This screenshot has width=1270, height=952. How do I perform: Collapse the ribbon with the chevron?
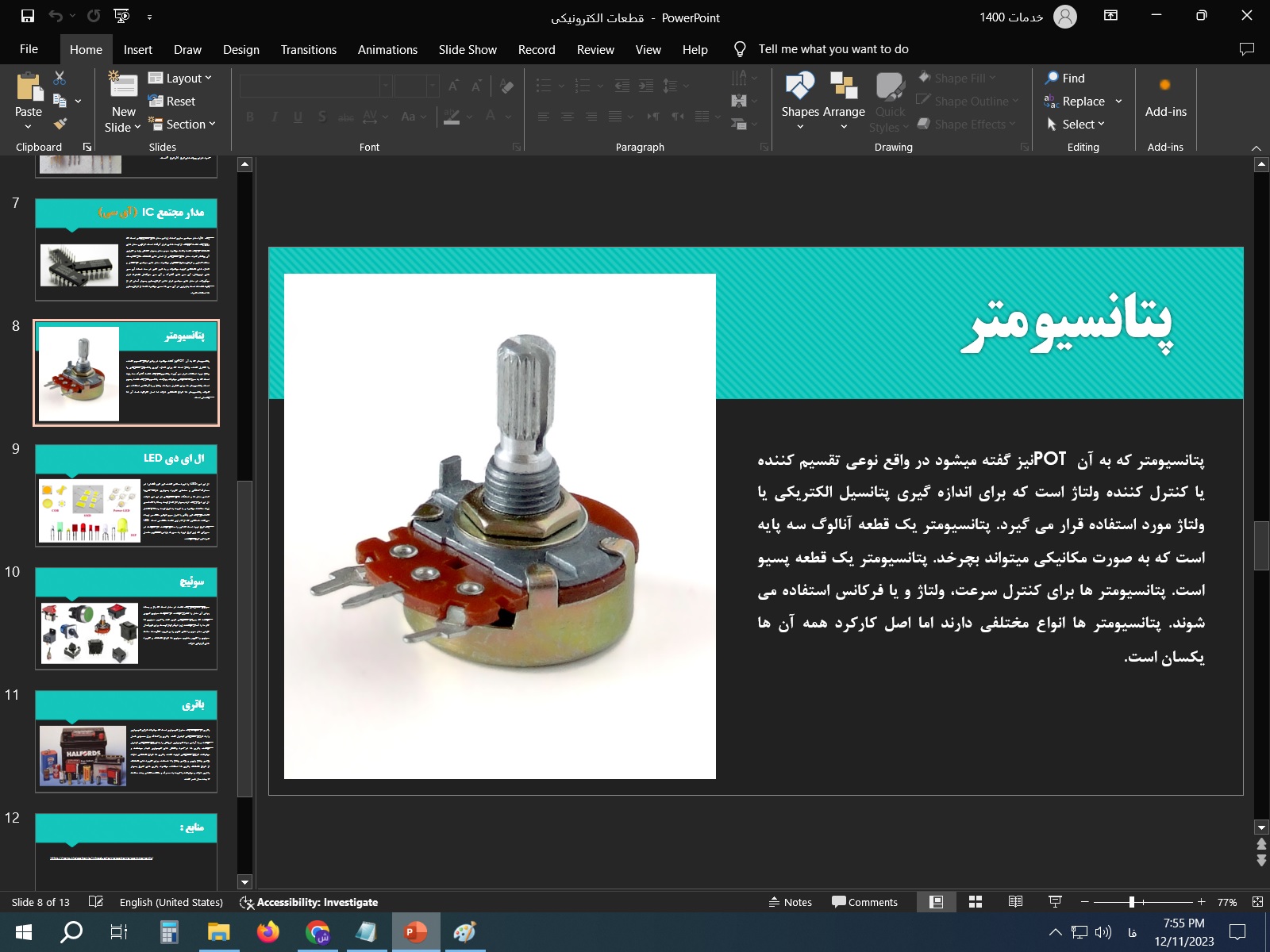[1256, 148]
